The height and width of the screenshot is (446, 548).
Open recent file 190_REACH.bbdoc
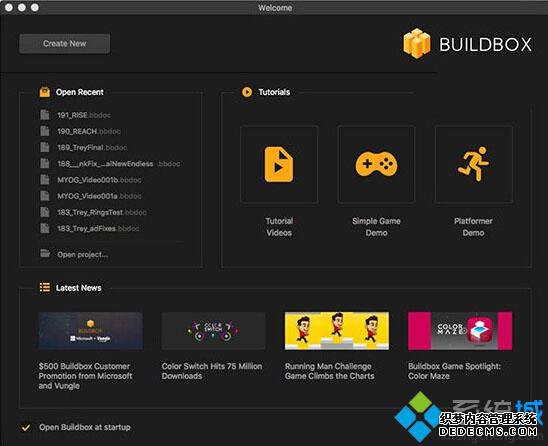pyautogui.click(x=89, y=131)
